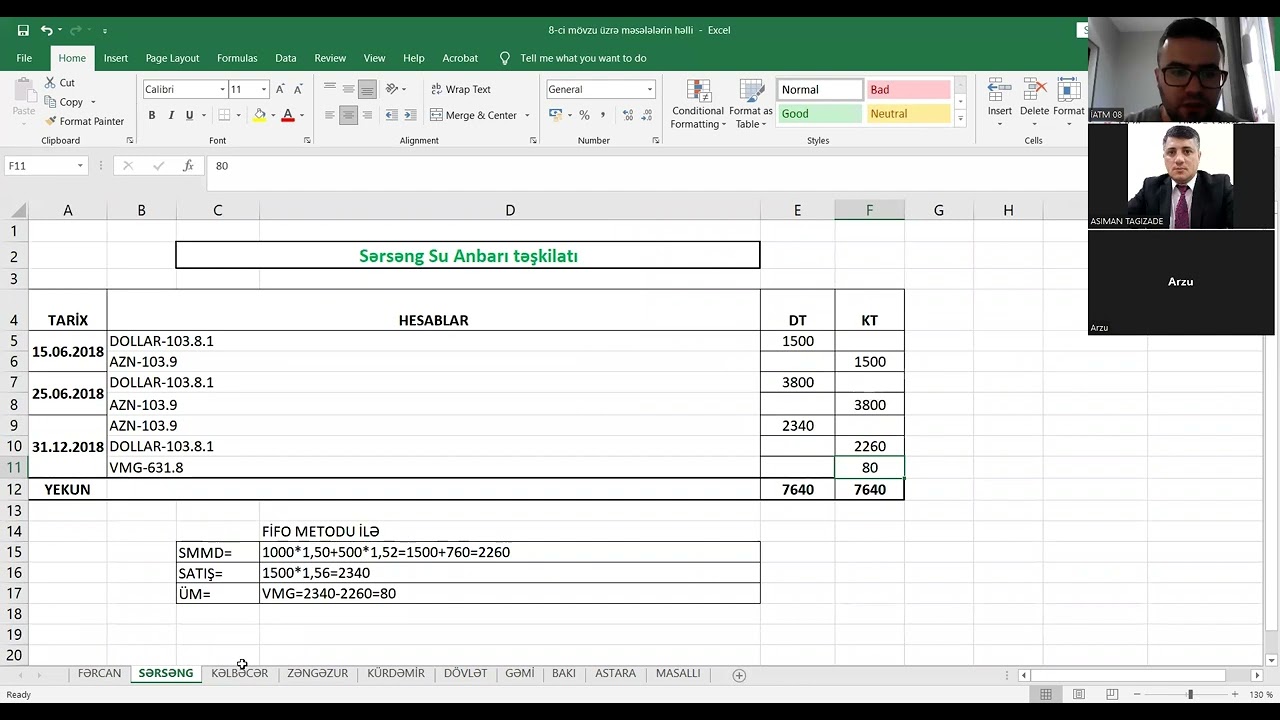The width and height of the screenshot is (1280, 720).
Task: Switch to the ZƏNGƏZUR sheet tab
Action: pyautogui.click(x=318, y=674)
